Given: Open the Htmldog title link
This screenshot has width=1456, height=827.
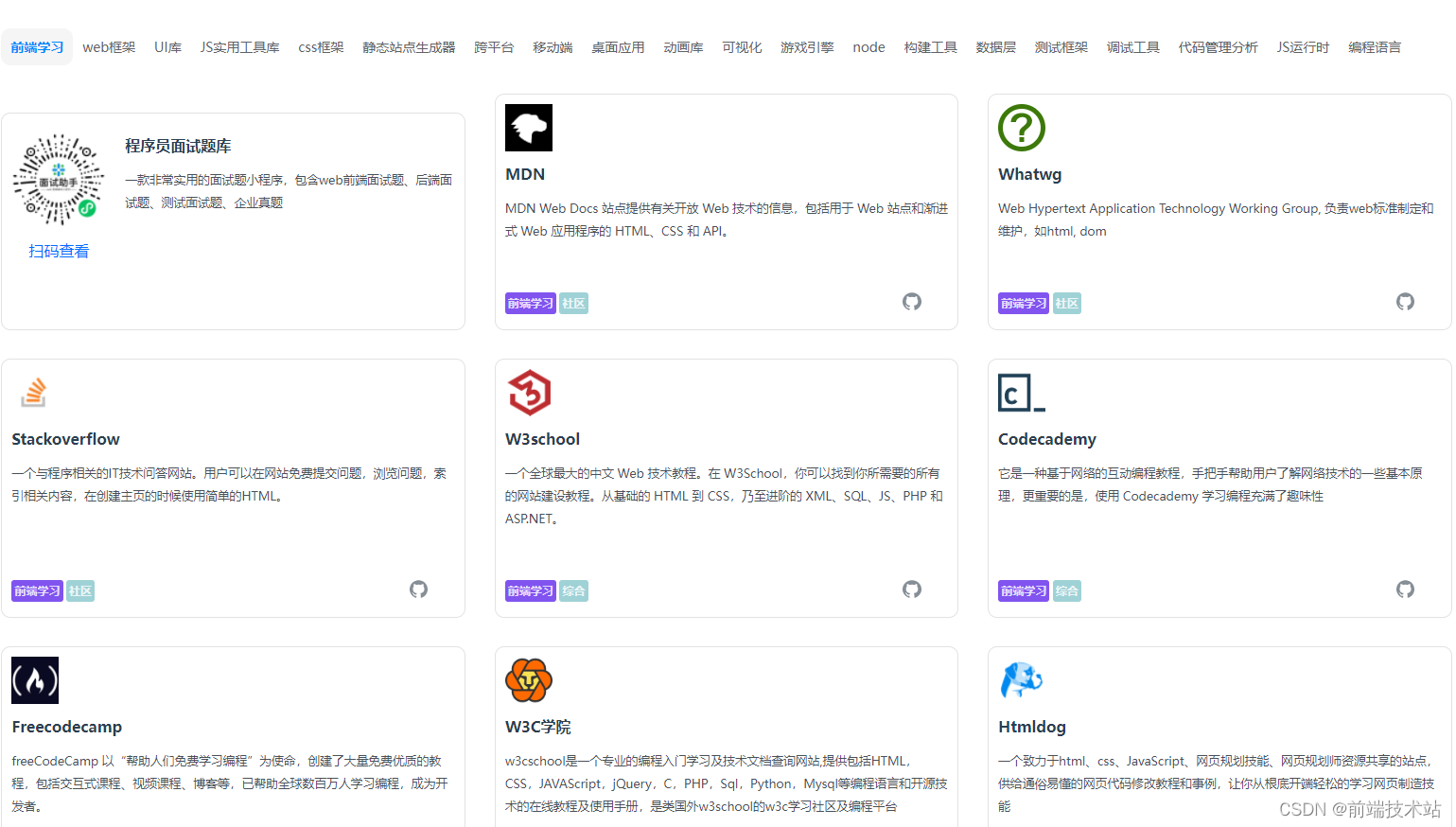Looking at the screenshot, I should [1032, 727].
